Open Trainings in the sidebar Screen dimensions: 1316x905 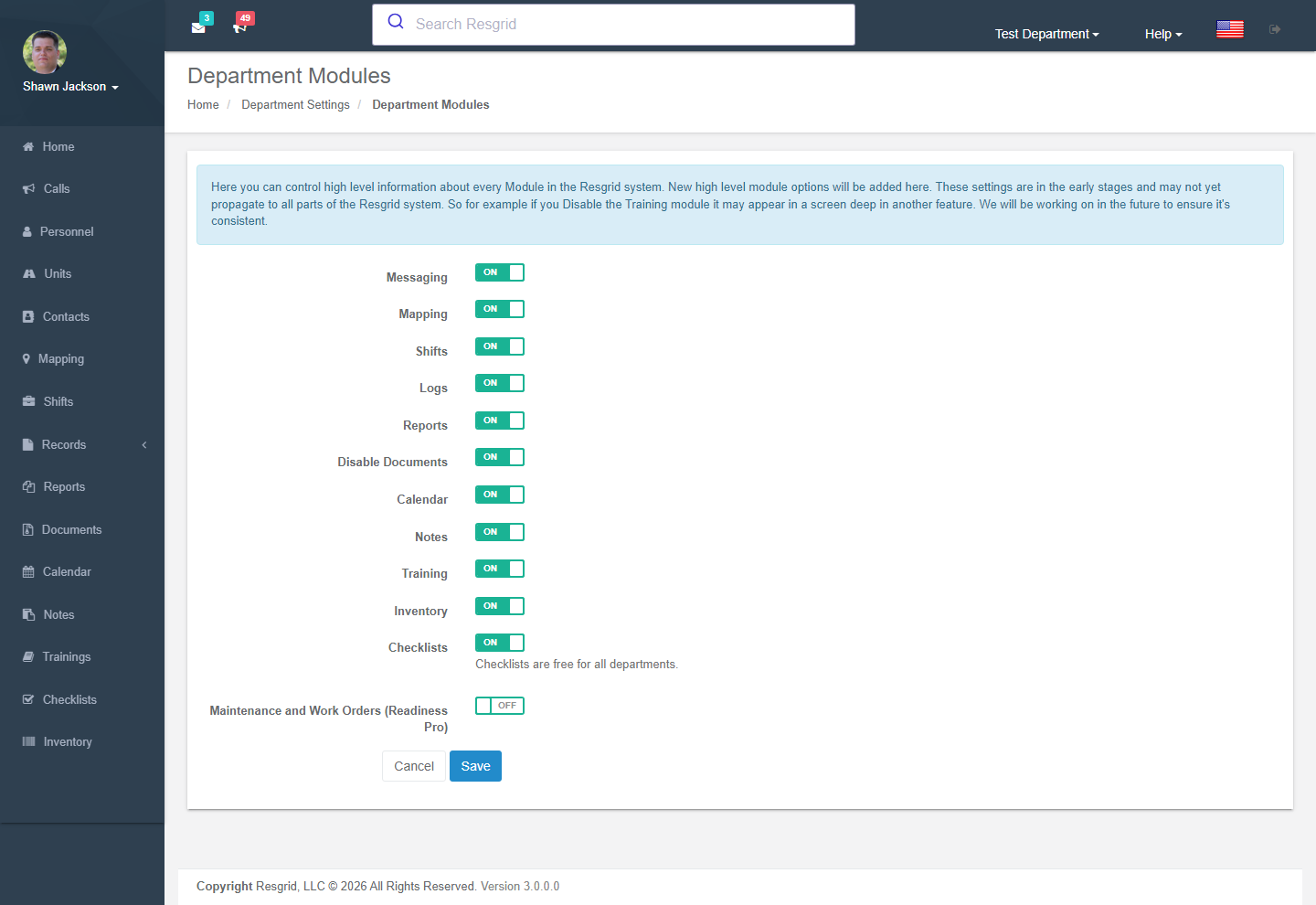(x=82, y=657)
